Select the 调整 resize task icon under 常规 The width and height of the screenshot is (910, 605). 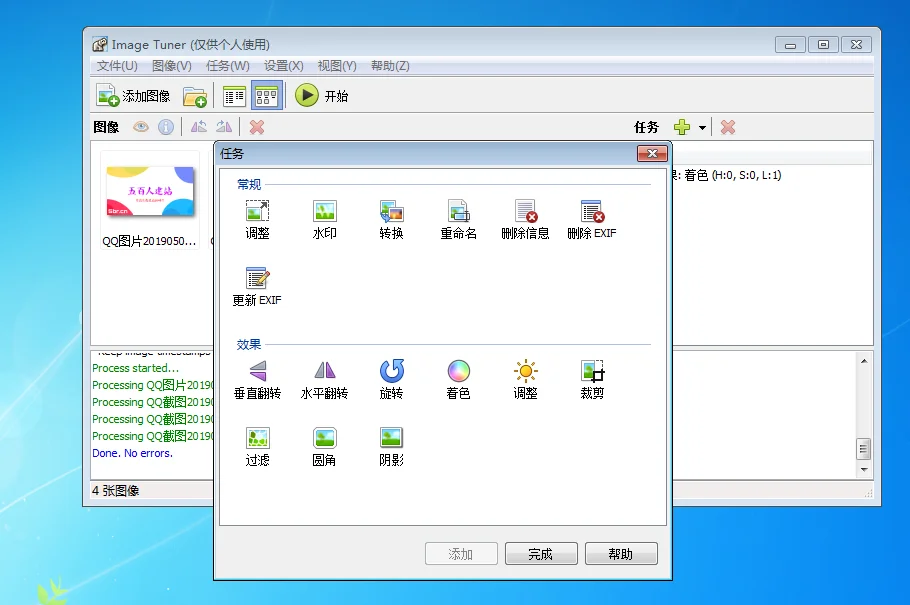click(257, 220)
